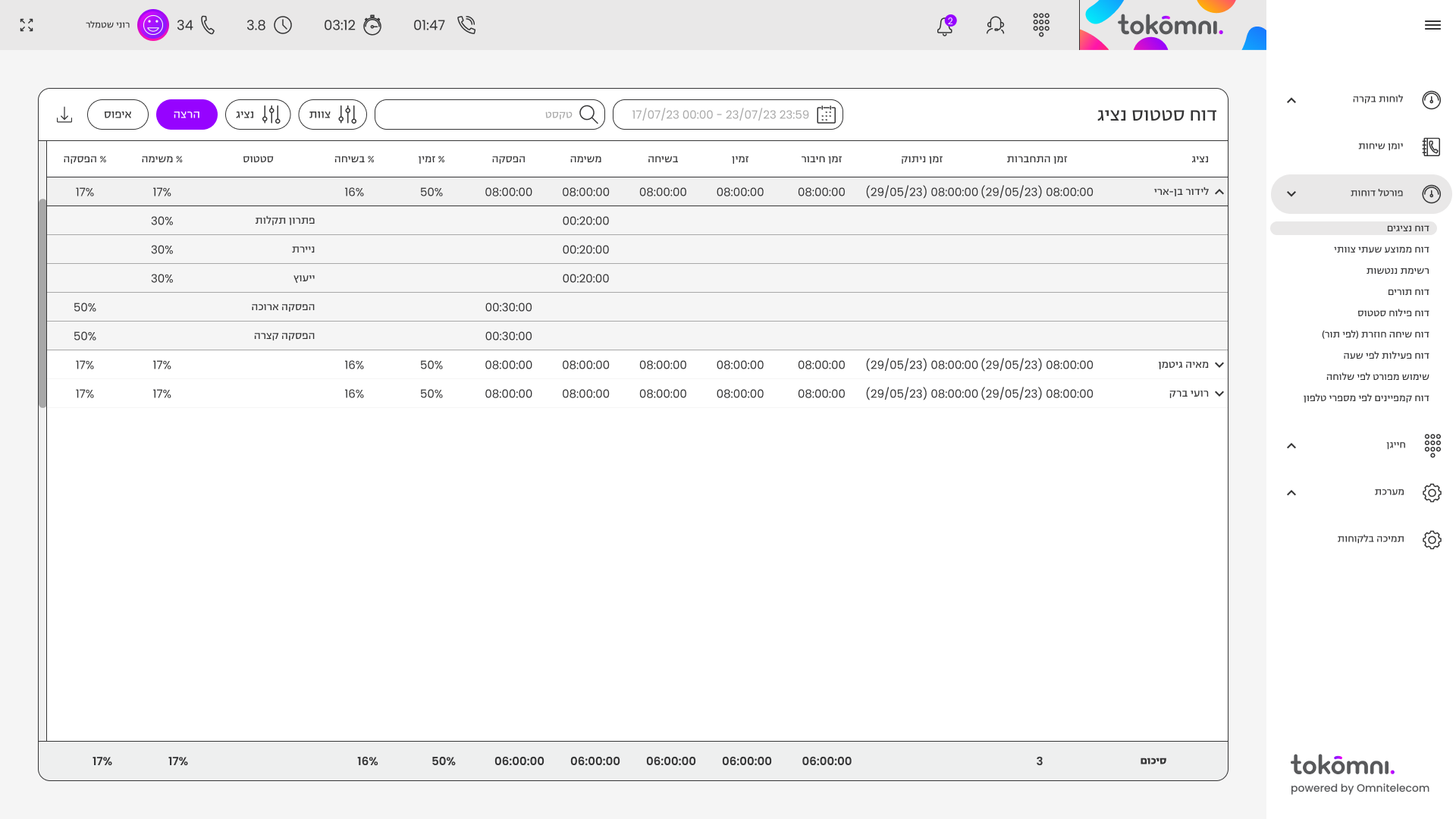The width and height of the screenshot is (1456, 819).
Task: Select רשימת ננטשות report
Action: click(x=1398, y=271)
